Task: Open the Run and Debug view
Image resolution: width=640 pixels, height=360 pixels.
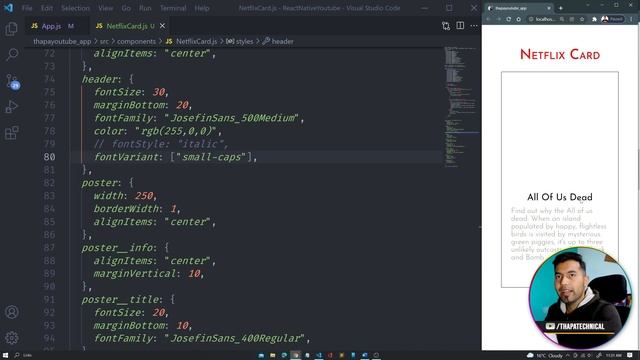Action: pyautogui.click(x=11, y=107)
